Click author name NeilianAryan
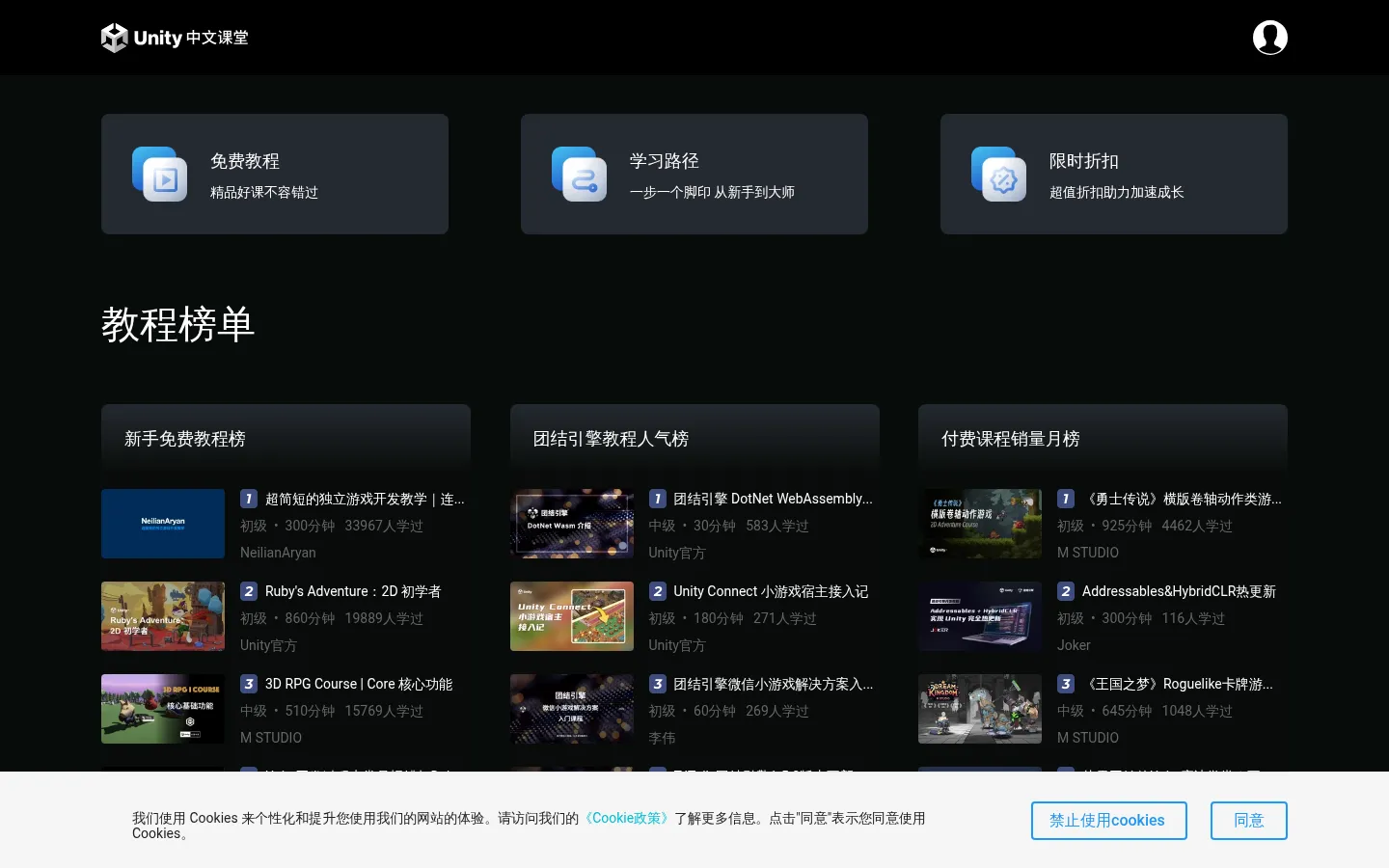This screenshot has width=1389, height=868. 278,553
